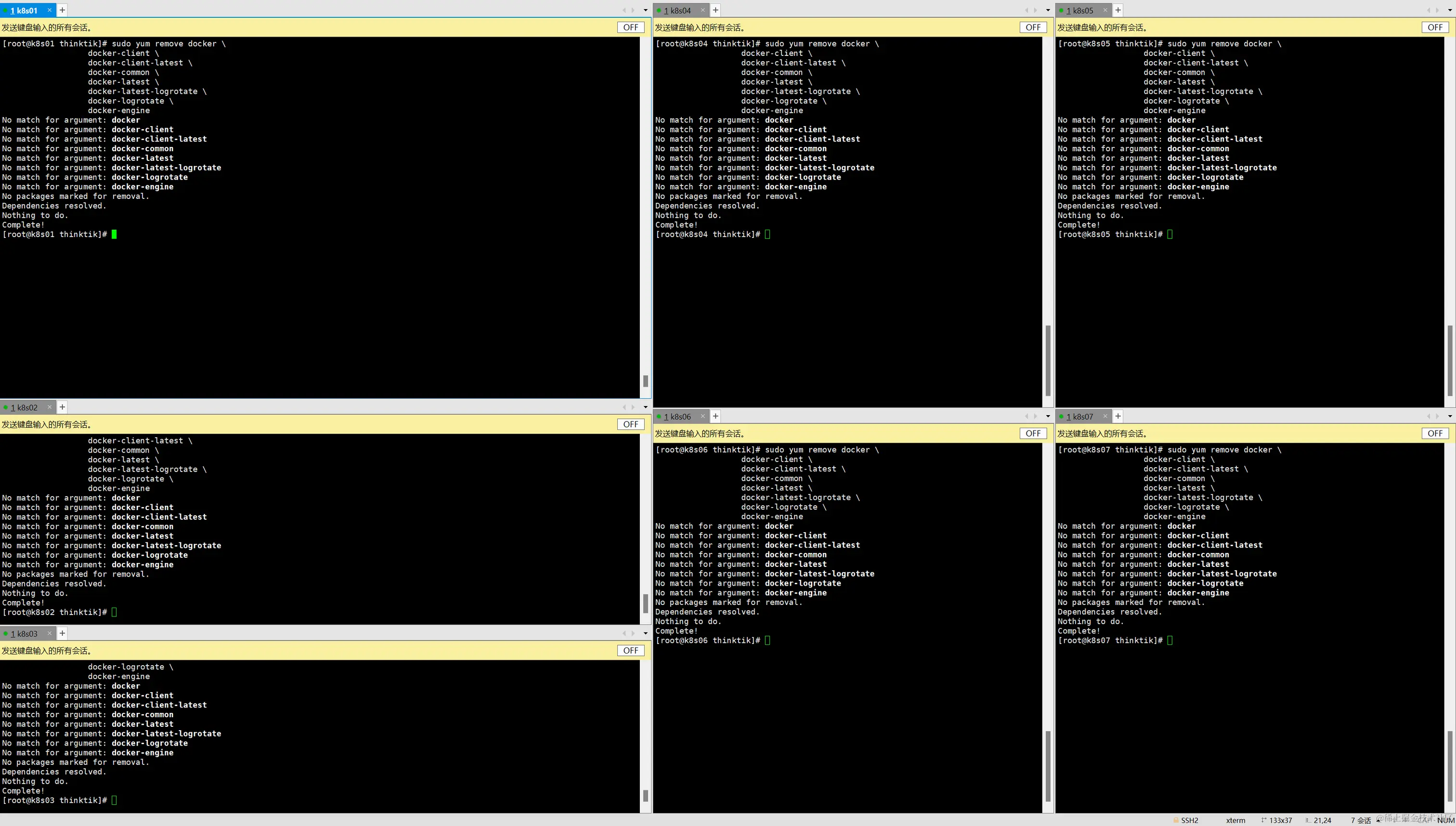Toggle the OFF switch in the k8s01 pane
The image size is (1456, 826).
pyautogui.click(x=630, y=27)
